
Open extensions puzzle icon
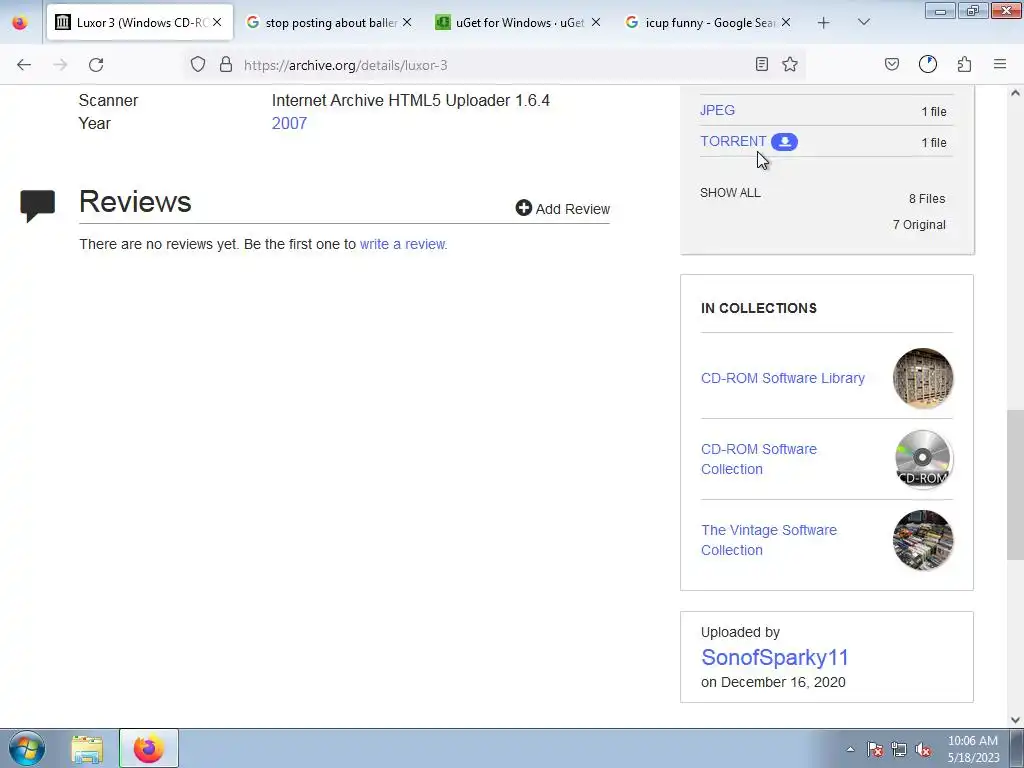[x=965, y=64]
